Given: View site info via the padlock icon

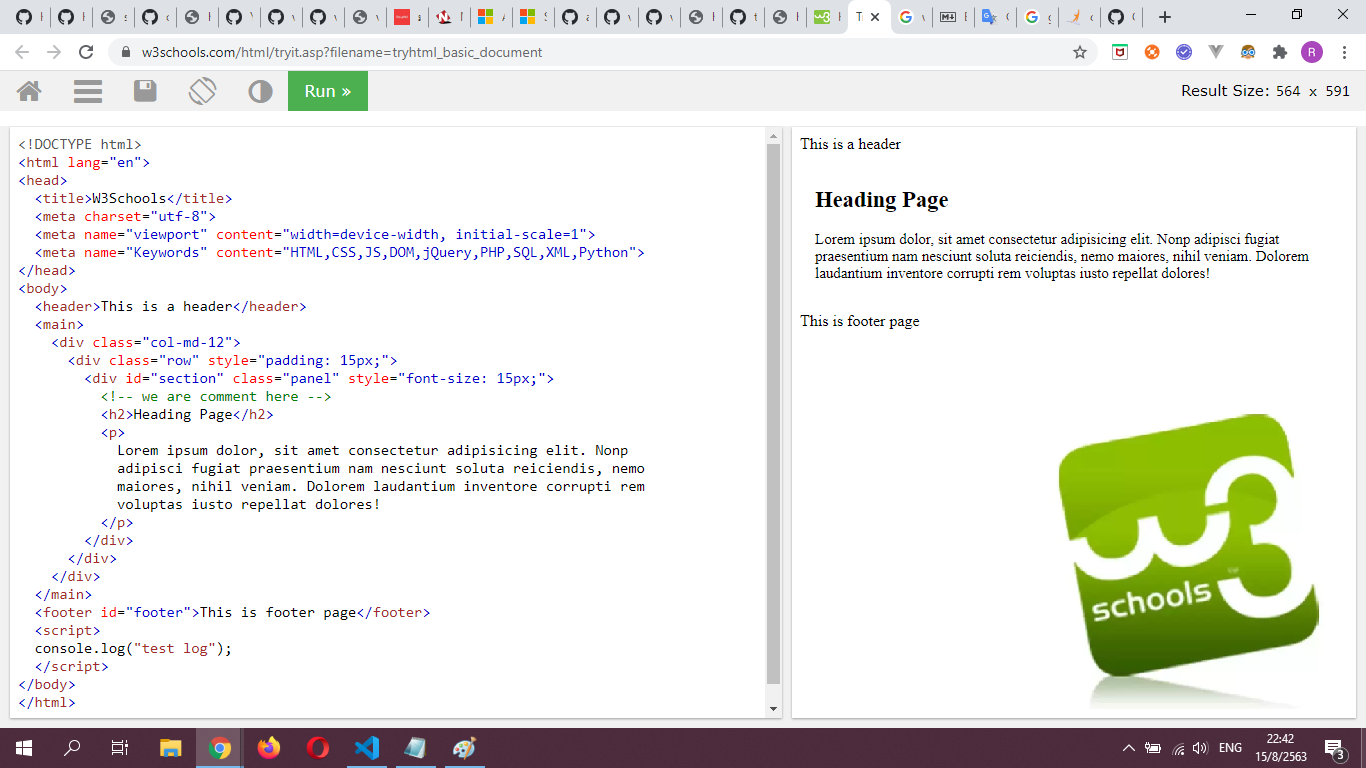Looking at the screenshot, I should (x=125, y=52).
